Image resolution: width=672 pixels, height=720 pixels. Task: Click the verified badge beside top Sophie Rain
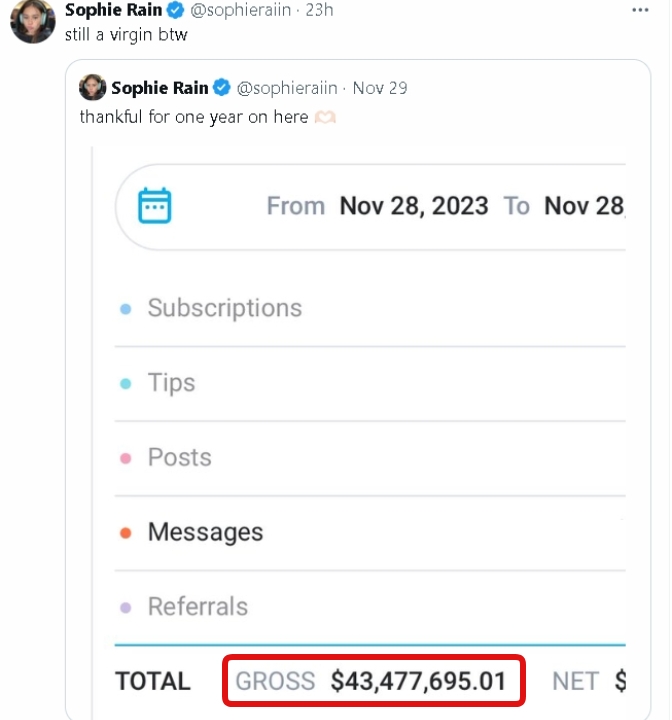coord(175,10)
